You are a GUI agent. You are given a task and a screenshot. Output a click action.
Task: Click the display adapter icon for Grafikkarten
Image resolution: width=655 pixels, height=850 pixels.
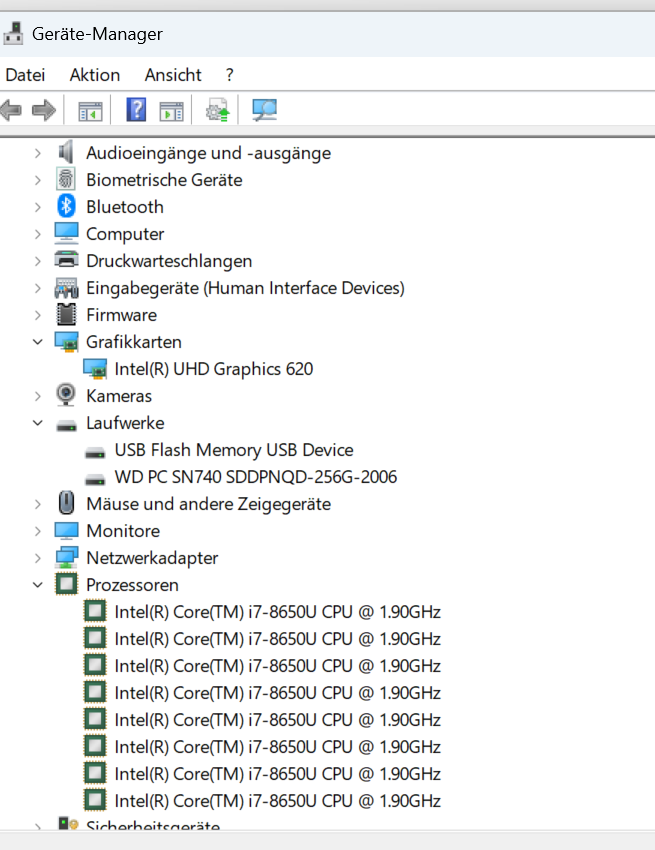click(x=66, y=342)
